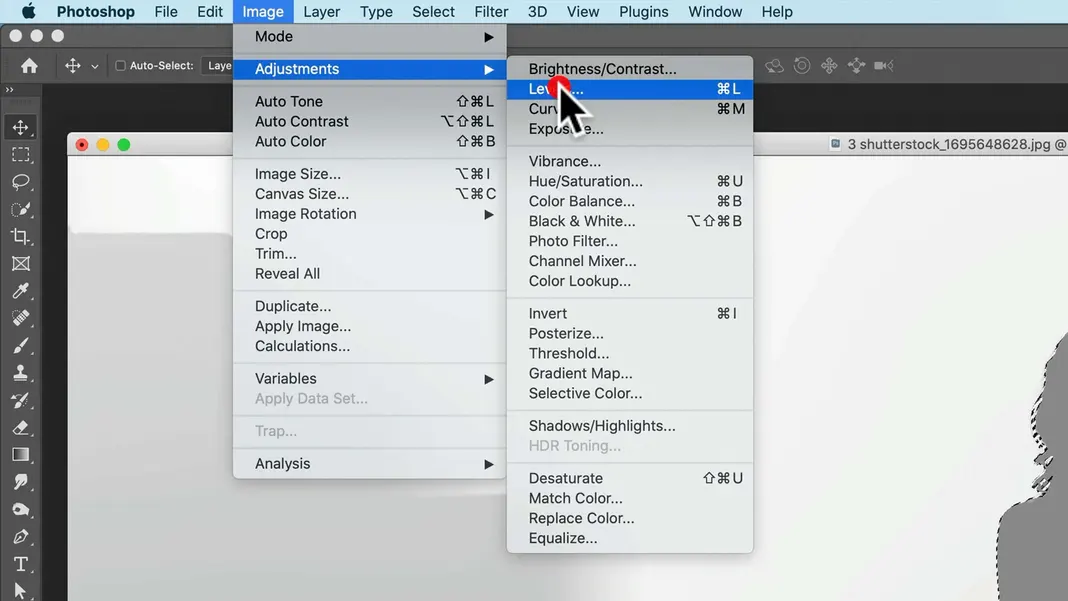Choose Color Balance adjustment
This screenshot has width=1068, height=601.
tap(630, 201)
